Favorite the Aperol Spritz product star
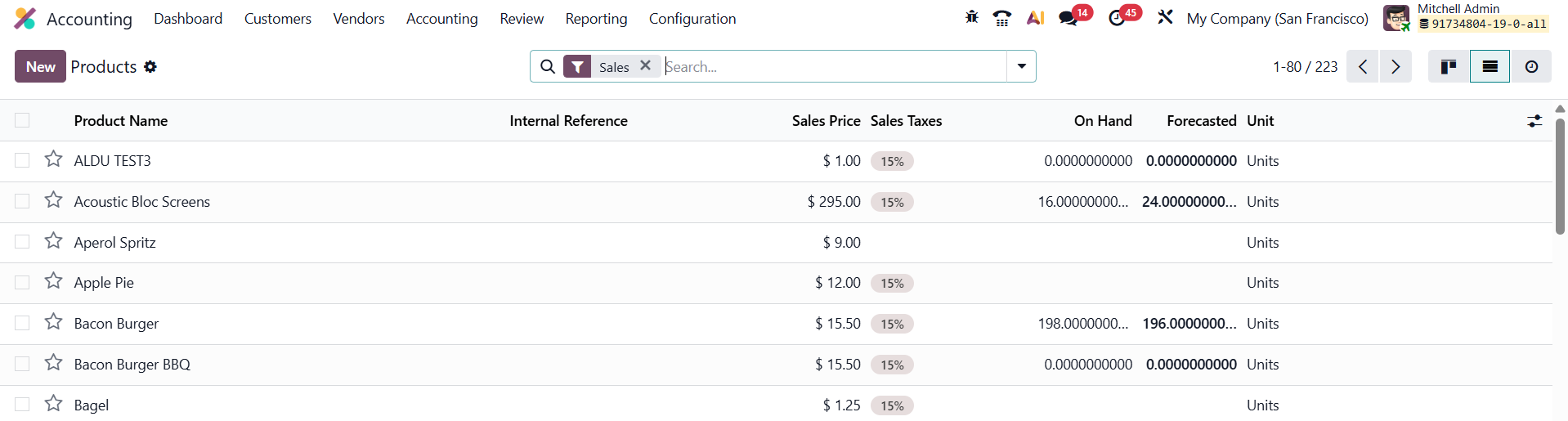Screen dimensions: 1568x421 point(54,241)
